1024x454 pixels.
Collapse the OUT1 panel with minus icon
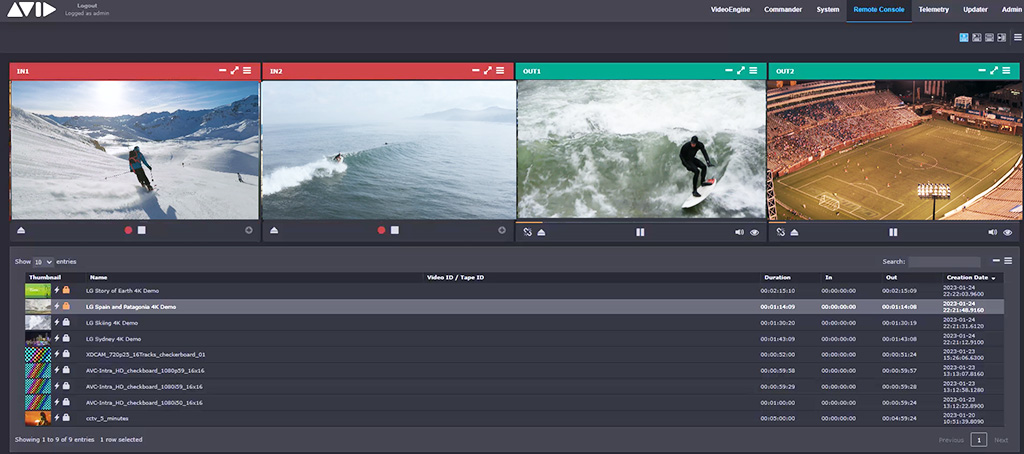[x=729, y=71]
